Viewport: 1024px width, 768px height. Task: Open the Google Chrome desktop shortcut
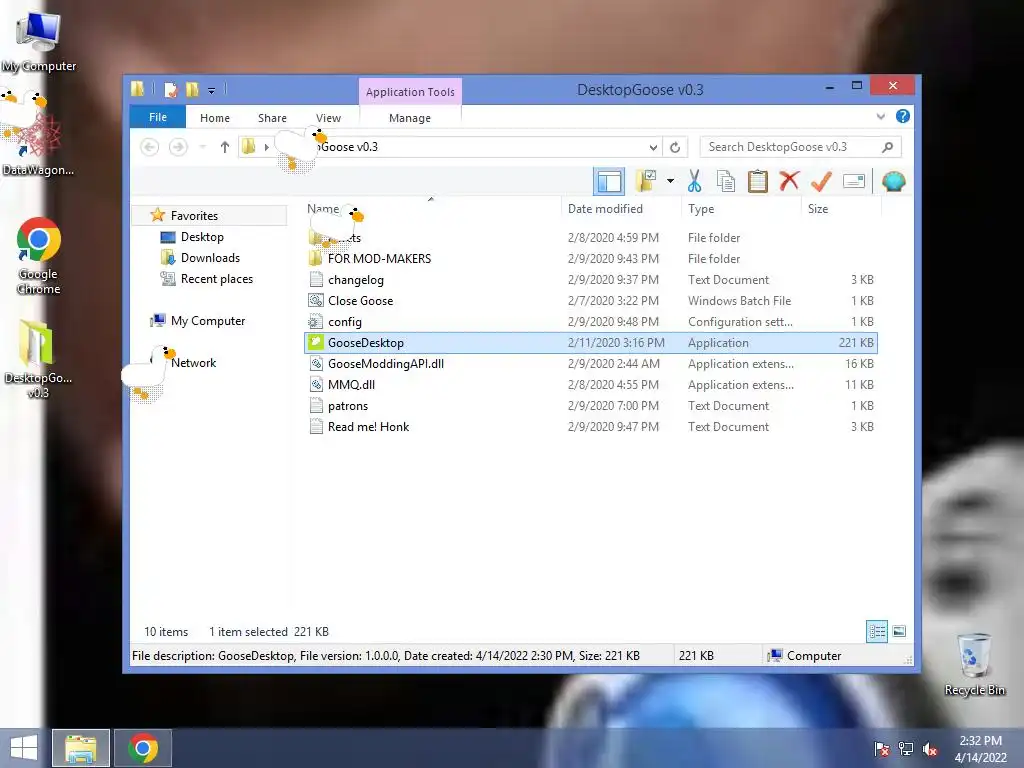tap(39, 256)
